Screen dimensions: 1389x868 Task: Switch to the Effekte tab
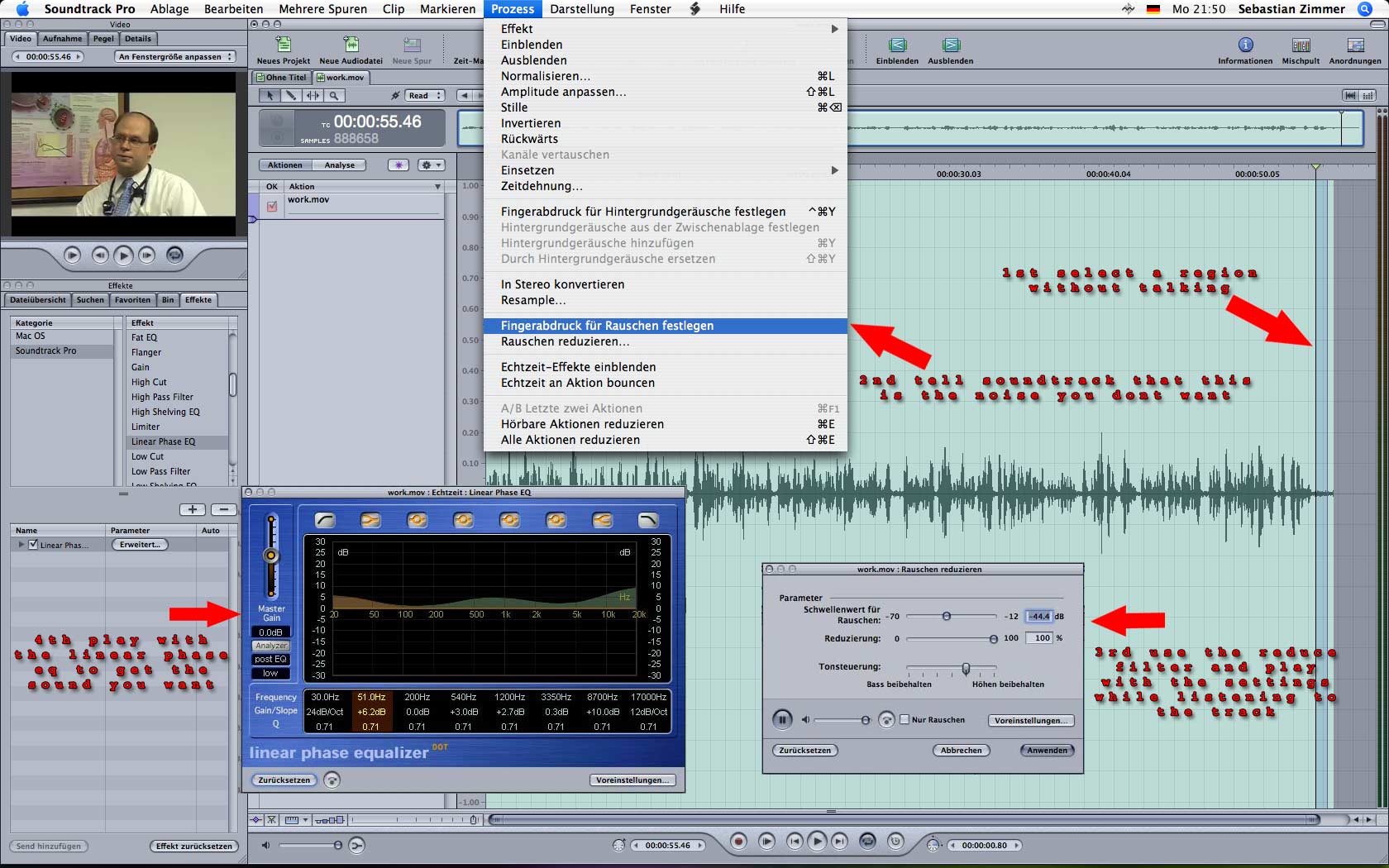tap(198, 300)
